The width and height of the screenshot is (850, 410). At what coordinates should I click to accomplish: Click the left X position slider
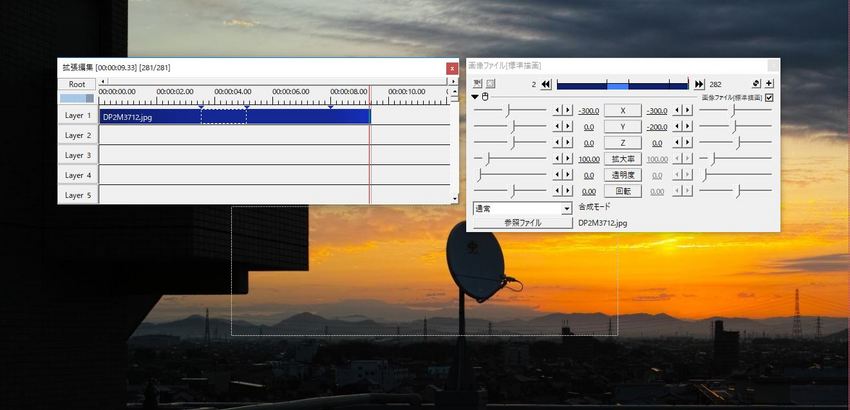(510, 111)
